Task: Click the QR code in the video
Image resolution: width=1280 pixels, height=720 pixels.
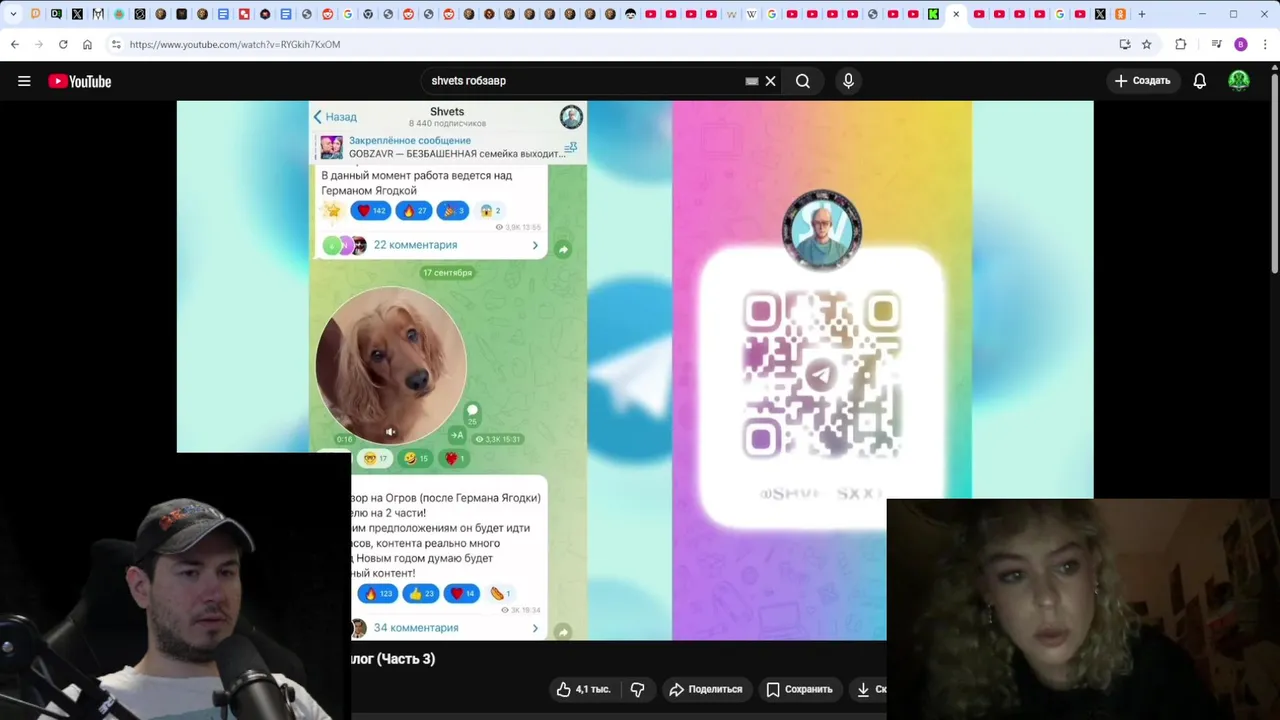Action: click(822, 374)
